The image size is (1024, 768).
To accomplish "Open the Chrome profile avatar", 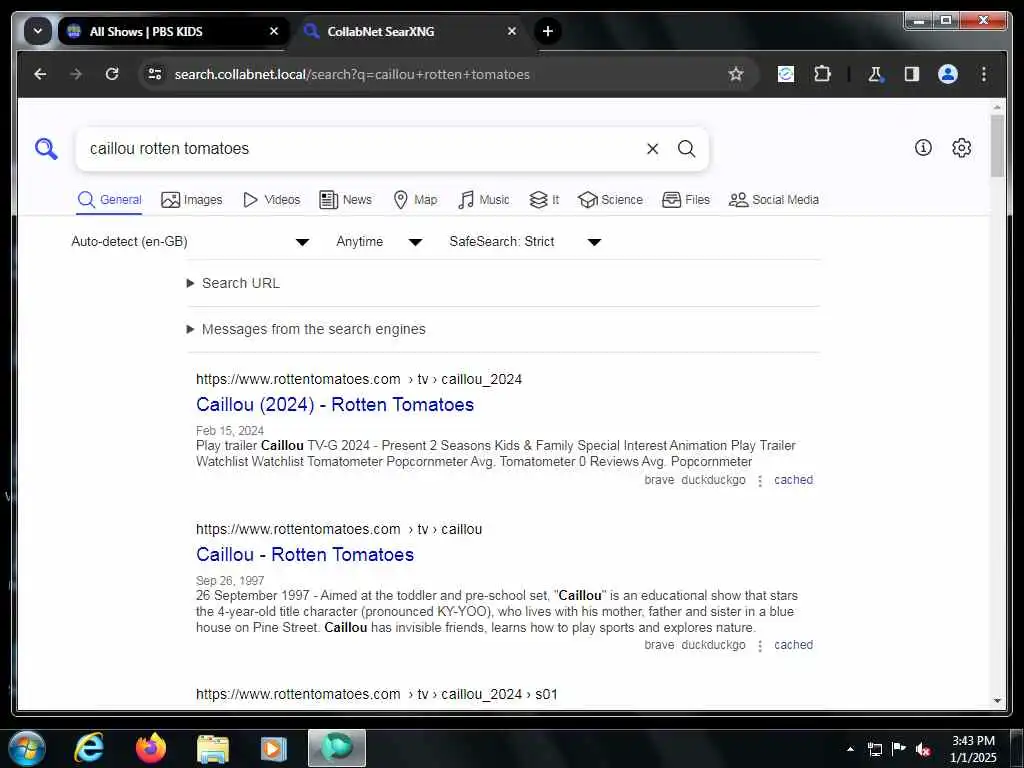I will click(x=948, y=74).
